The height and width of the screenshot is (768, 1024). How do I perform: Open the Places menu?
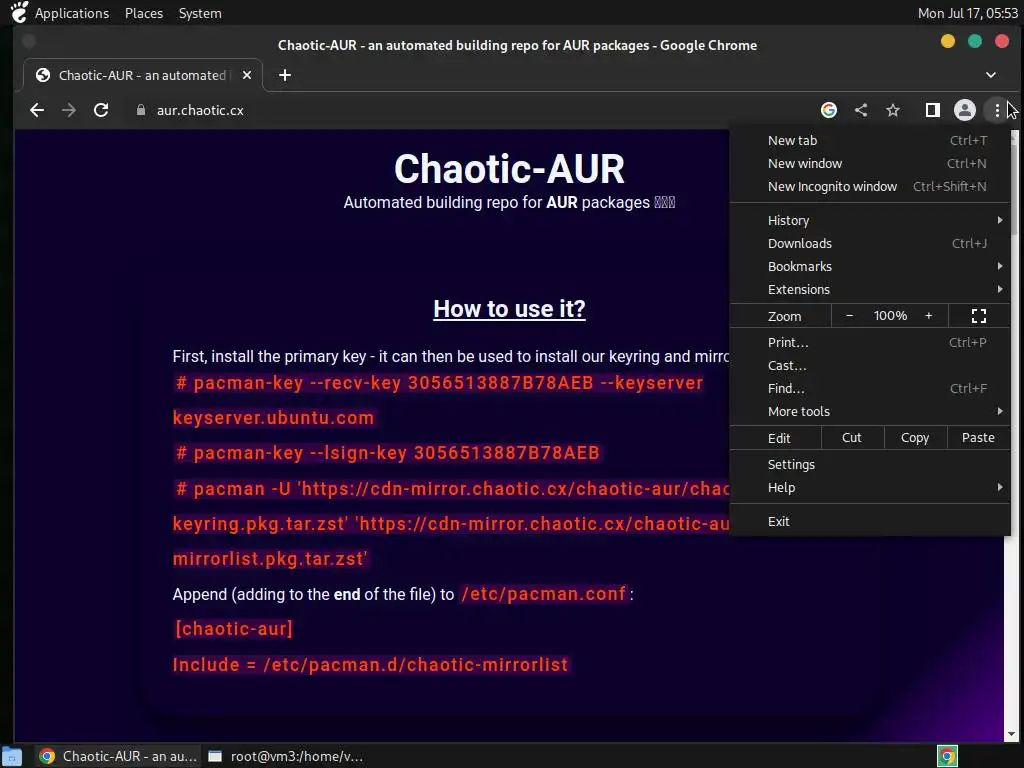pyautogui.click(x=144, y=13)
